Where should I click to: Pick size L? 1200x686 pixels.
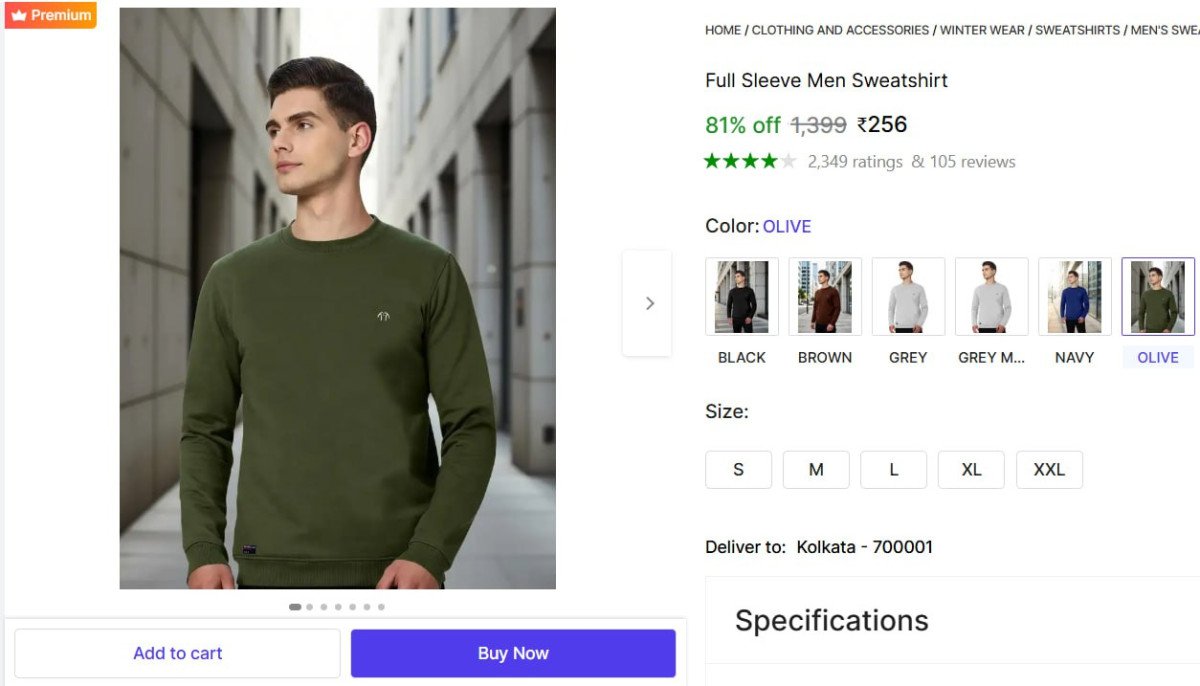click(894, 469)
